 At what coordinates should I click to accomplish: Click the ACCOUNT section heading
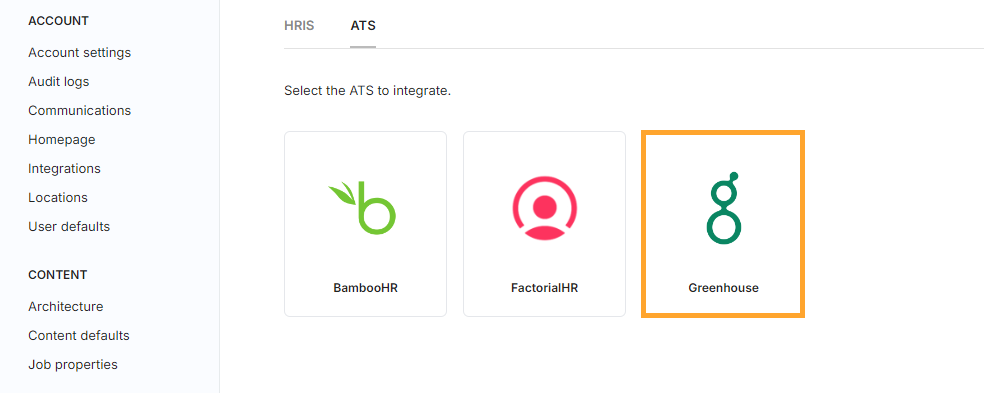pyautogui.click(x=58, y=21)
